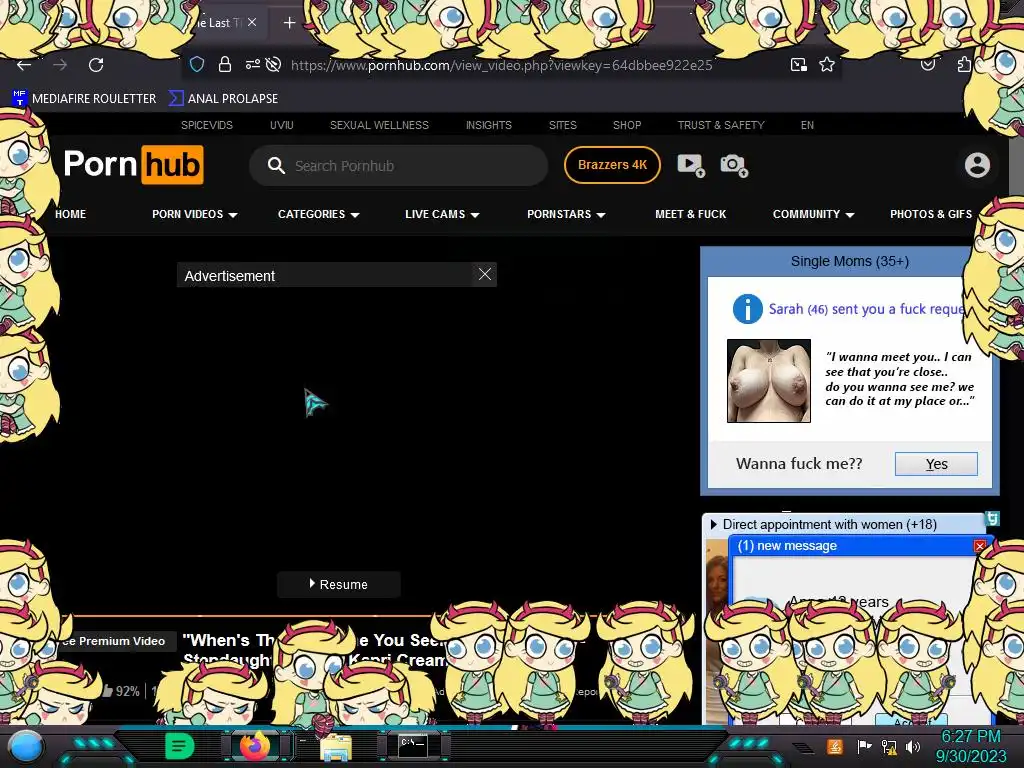Screen dimensions: 1024x768
Task: Click the Yes button in sidebar ad
Action: [x=936, y=464]
